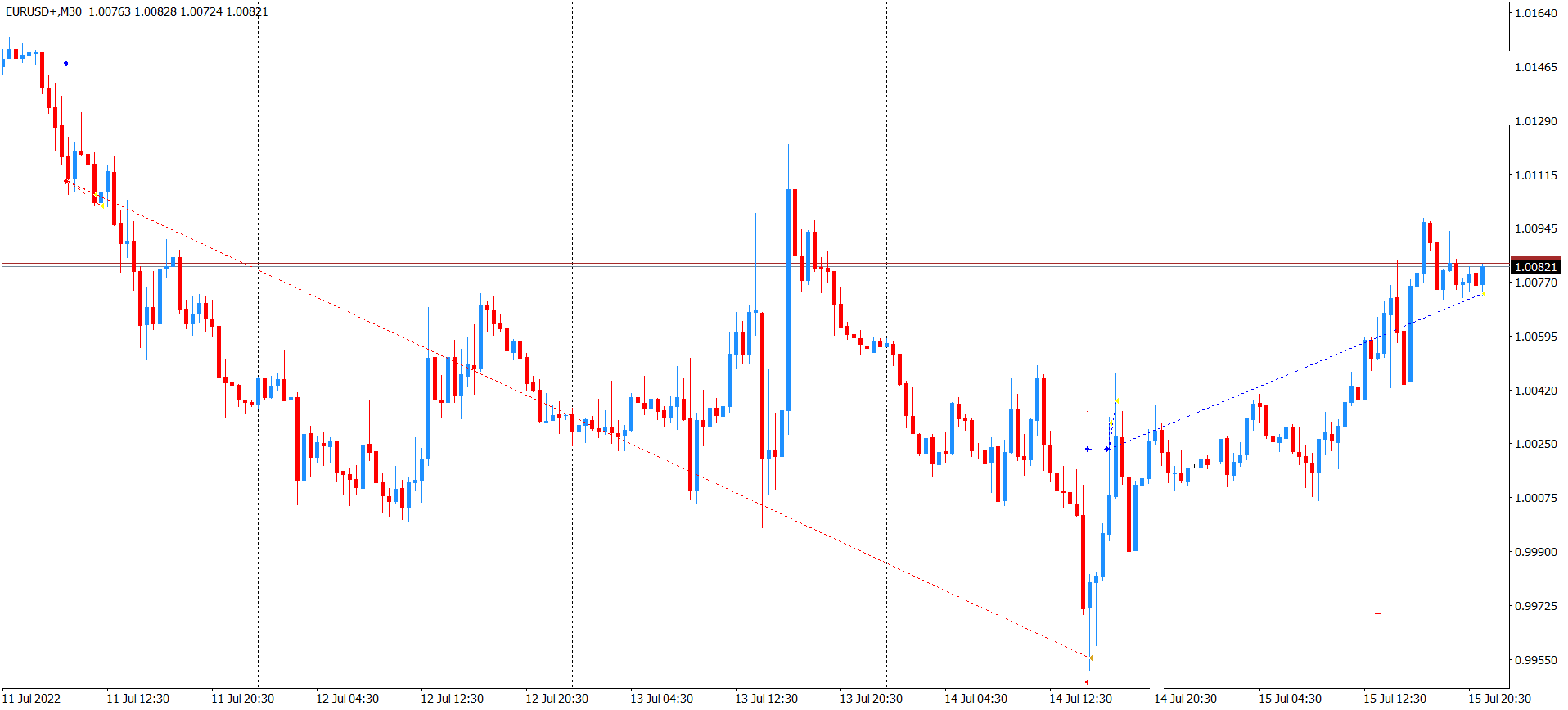Click the 11 Jul 2022 date label

click(x=32, y=699)
